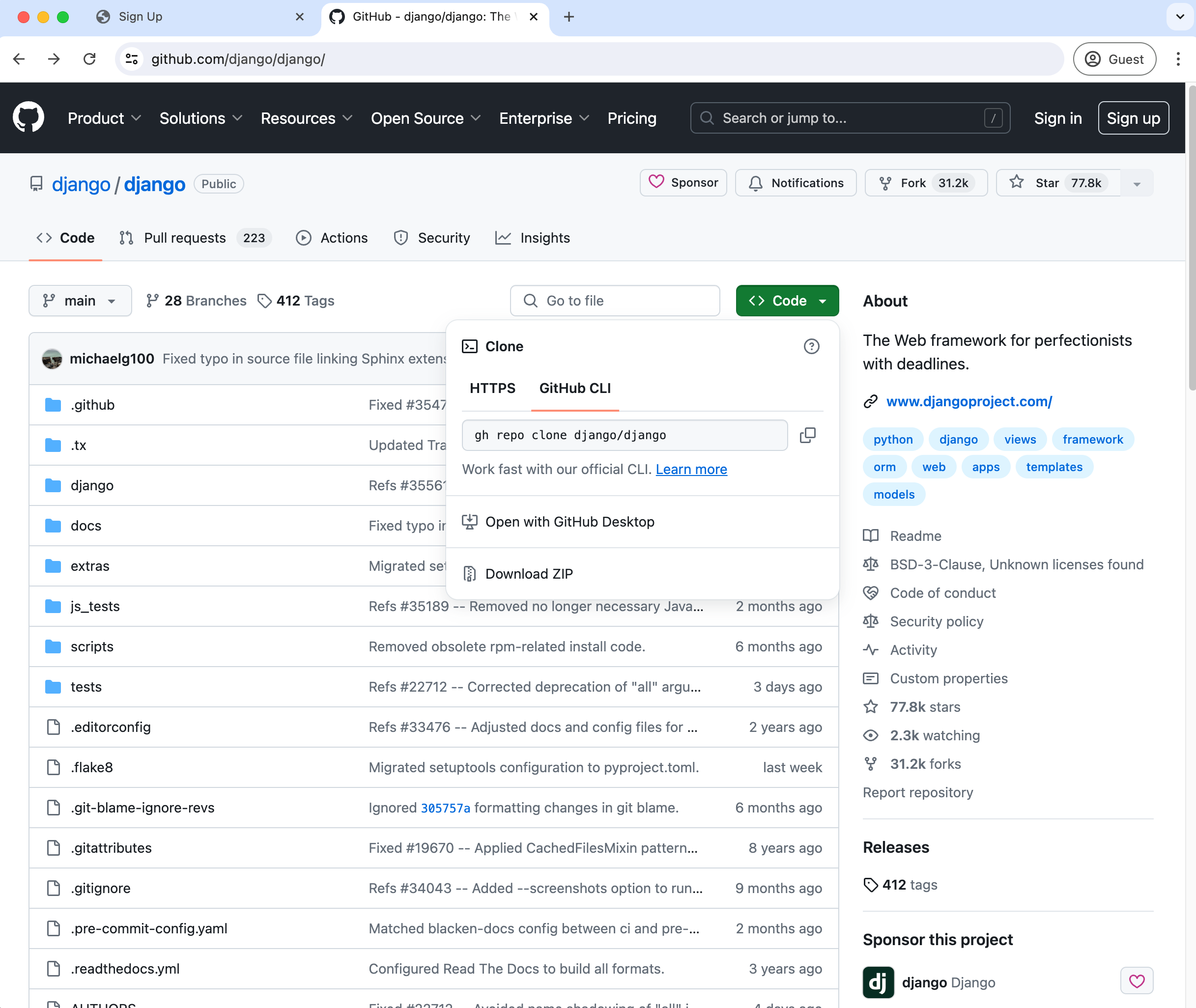Open the Insights tab
Viewport: 1196px width, 1008px height.
[533, 238]
